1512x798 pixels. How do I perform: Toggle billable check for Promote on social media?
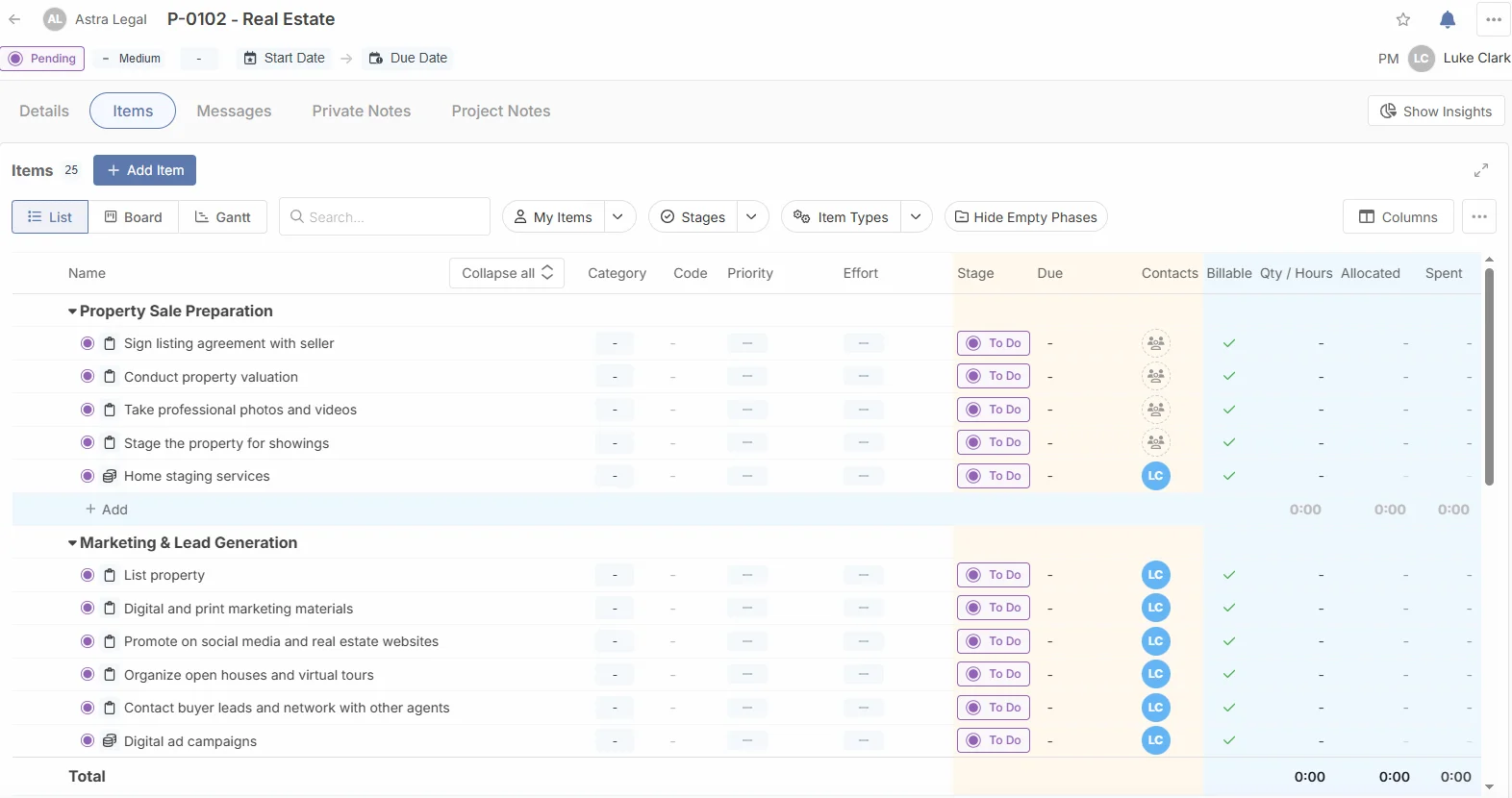1229,641
